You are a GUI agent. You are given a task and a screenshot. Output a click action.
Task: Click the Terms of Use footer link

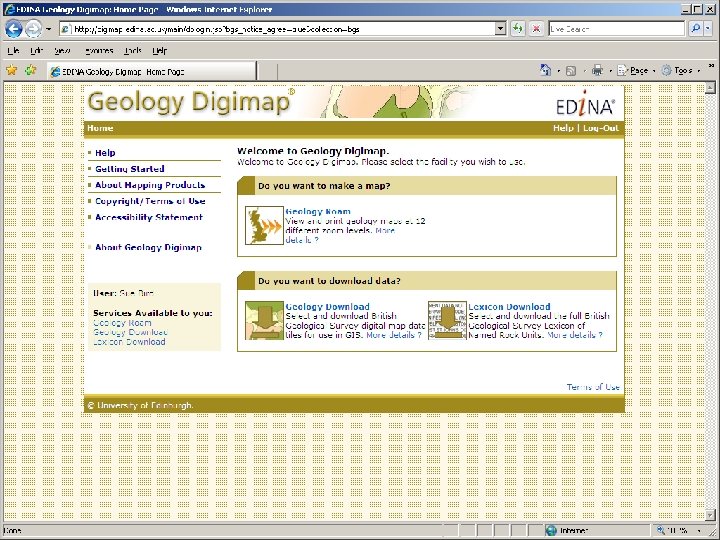click(593, 387)
